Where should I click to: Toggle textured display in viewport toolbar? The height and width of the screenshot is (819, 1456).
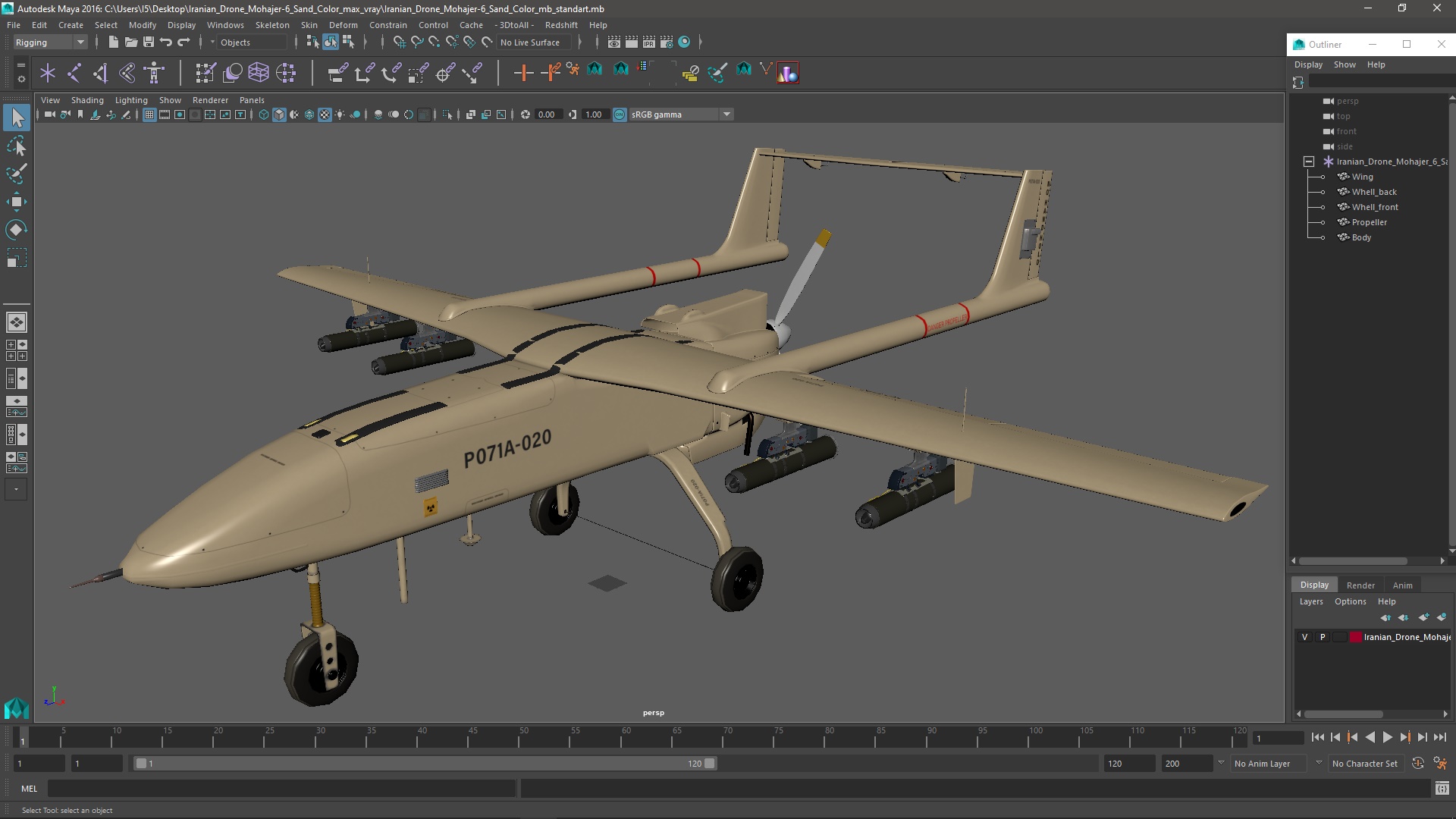pyautogui.click(x=325, y=115)
